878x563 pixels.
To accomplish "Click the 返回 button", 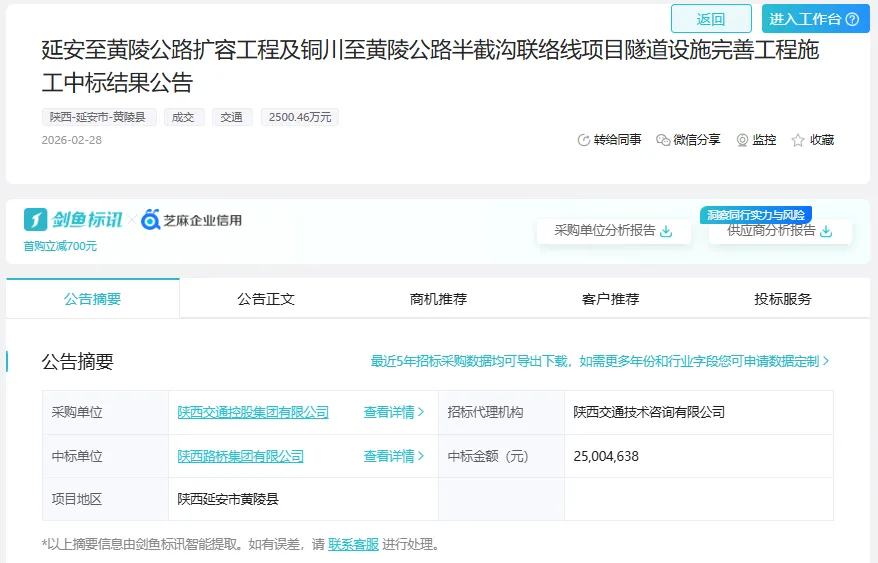I will pyautogui.click(x=711, y=19).
